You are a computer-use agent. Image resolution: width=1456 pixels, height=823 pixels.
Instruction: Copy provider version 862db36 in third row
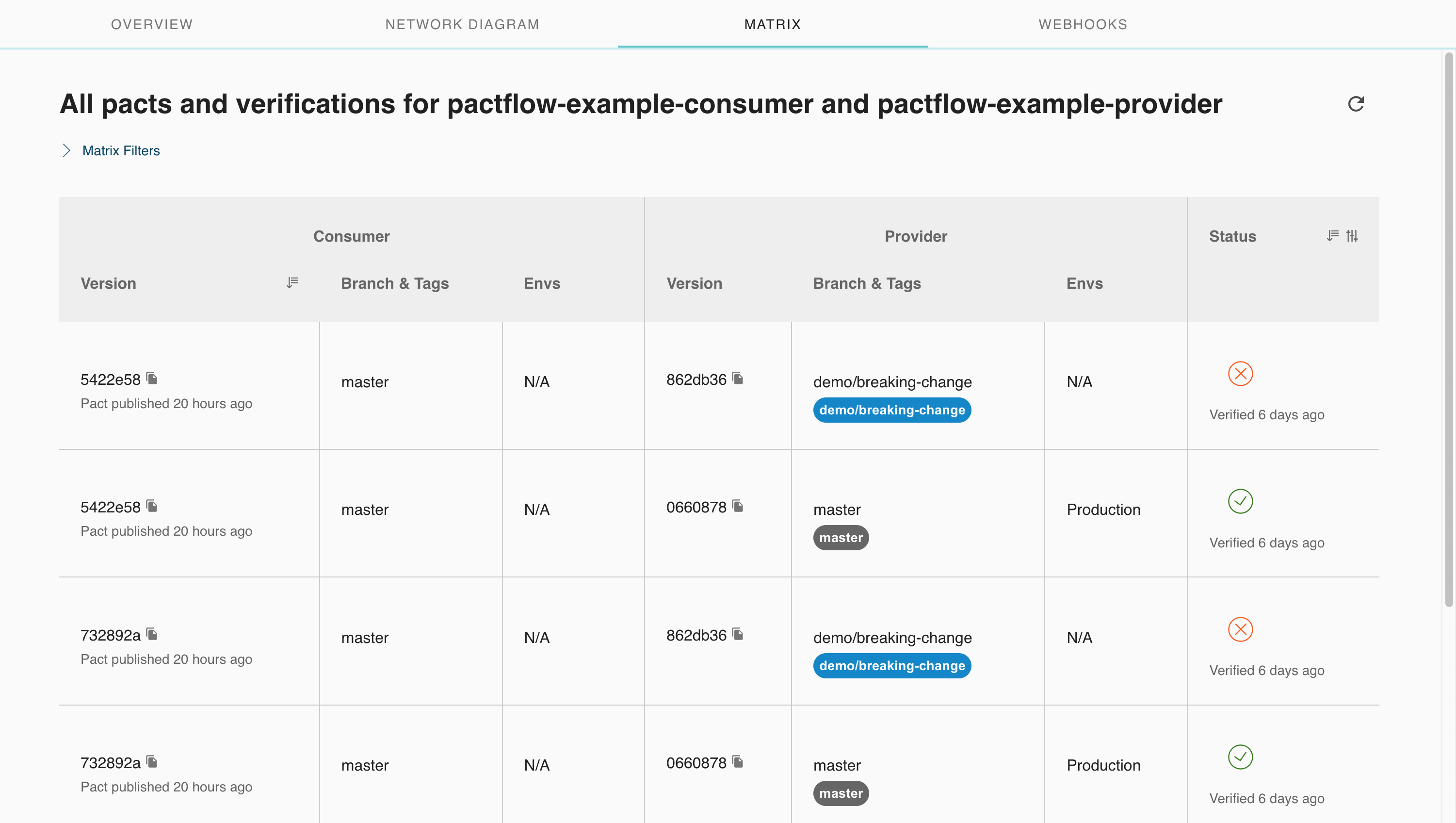click(738, 634)
